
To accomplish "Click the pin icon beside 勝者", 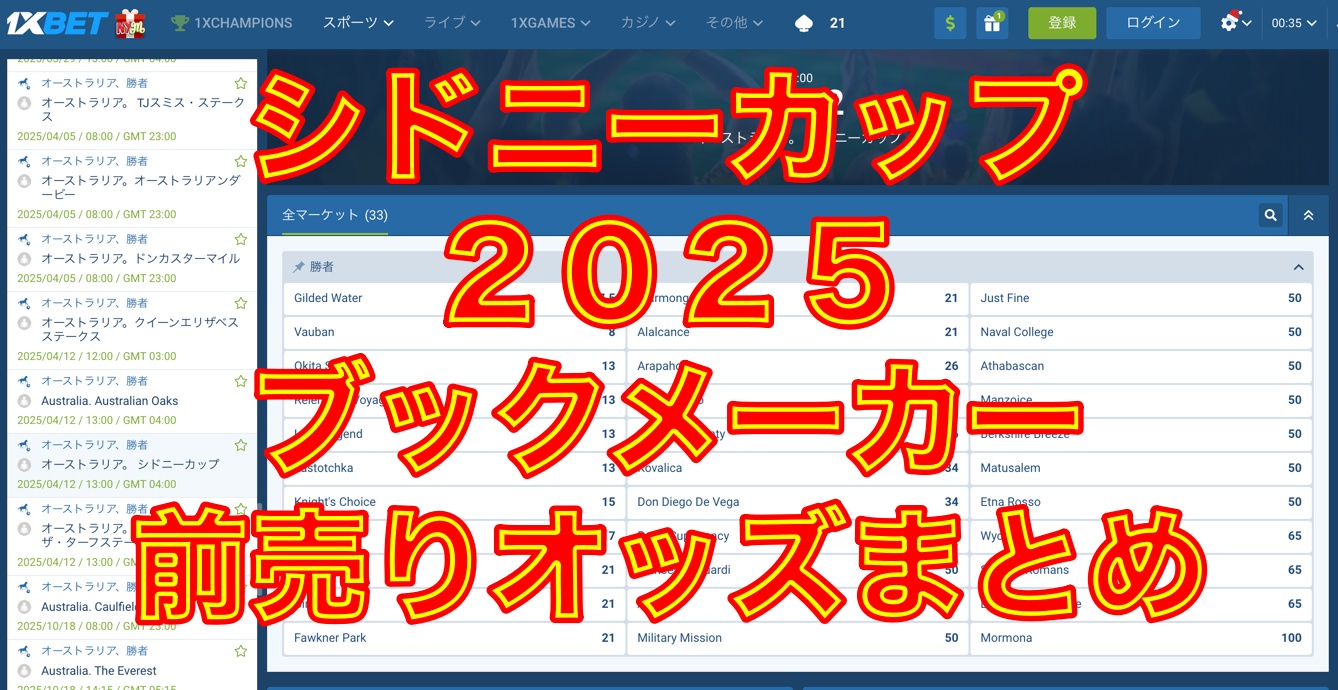I will [x=298, y=267].
